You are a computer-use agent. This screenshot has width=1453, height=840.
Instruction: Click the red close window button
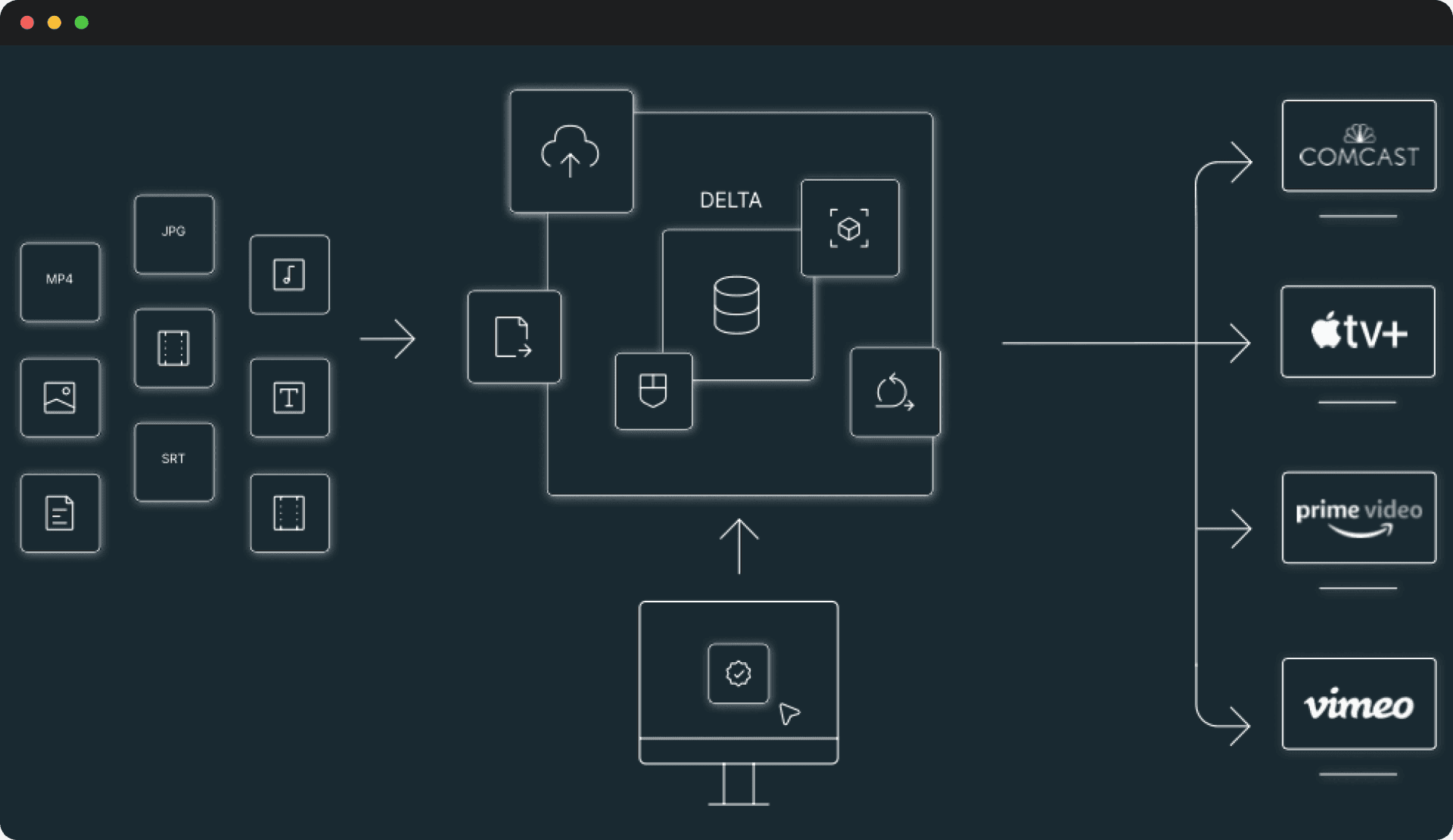27,23
